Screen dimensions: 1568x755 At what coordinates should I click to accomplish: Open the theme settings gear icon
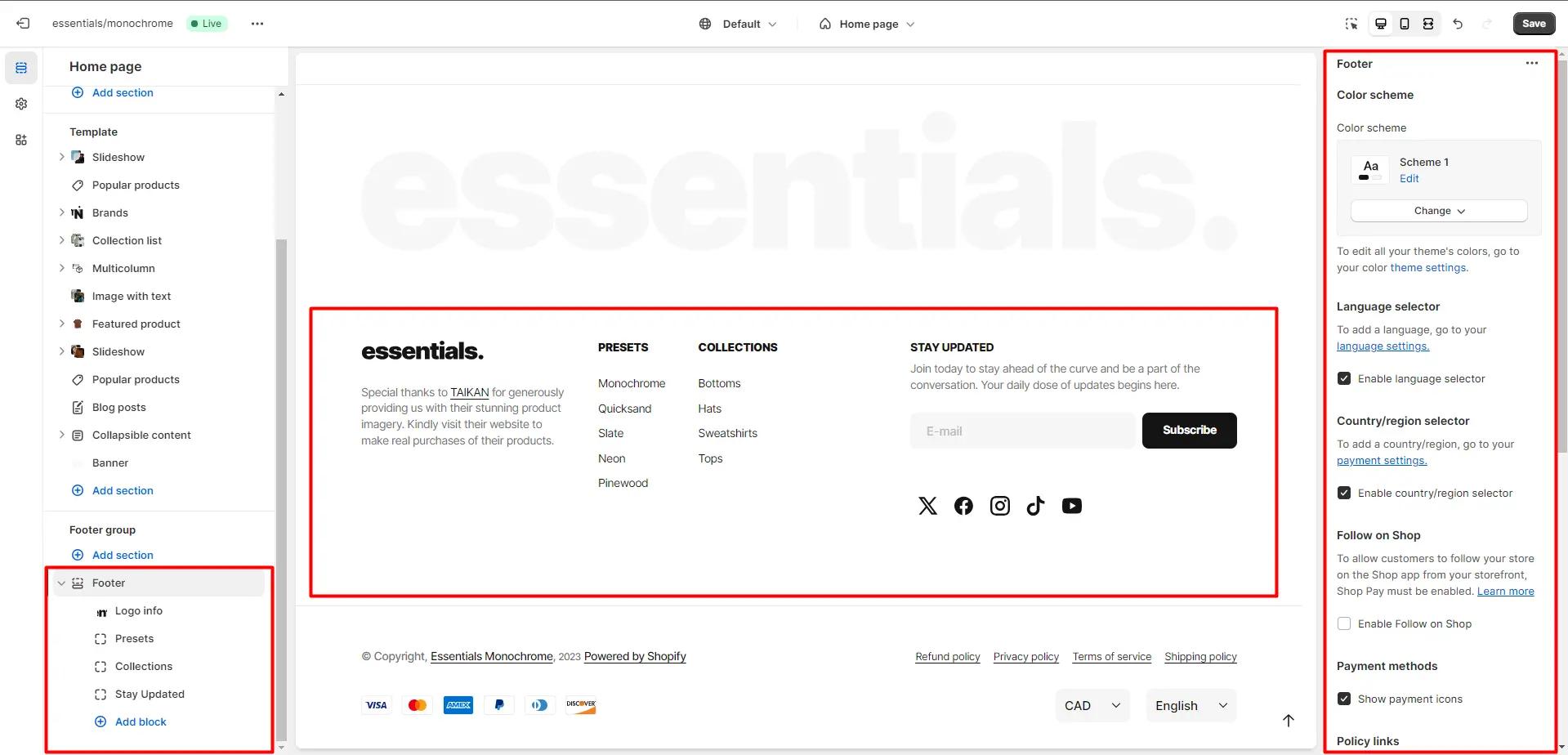(x=21, y=104)
